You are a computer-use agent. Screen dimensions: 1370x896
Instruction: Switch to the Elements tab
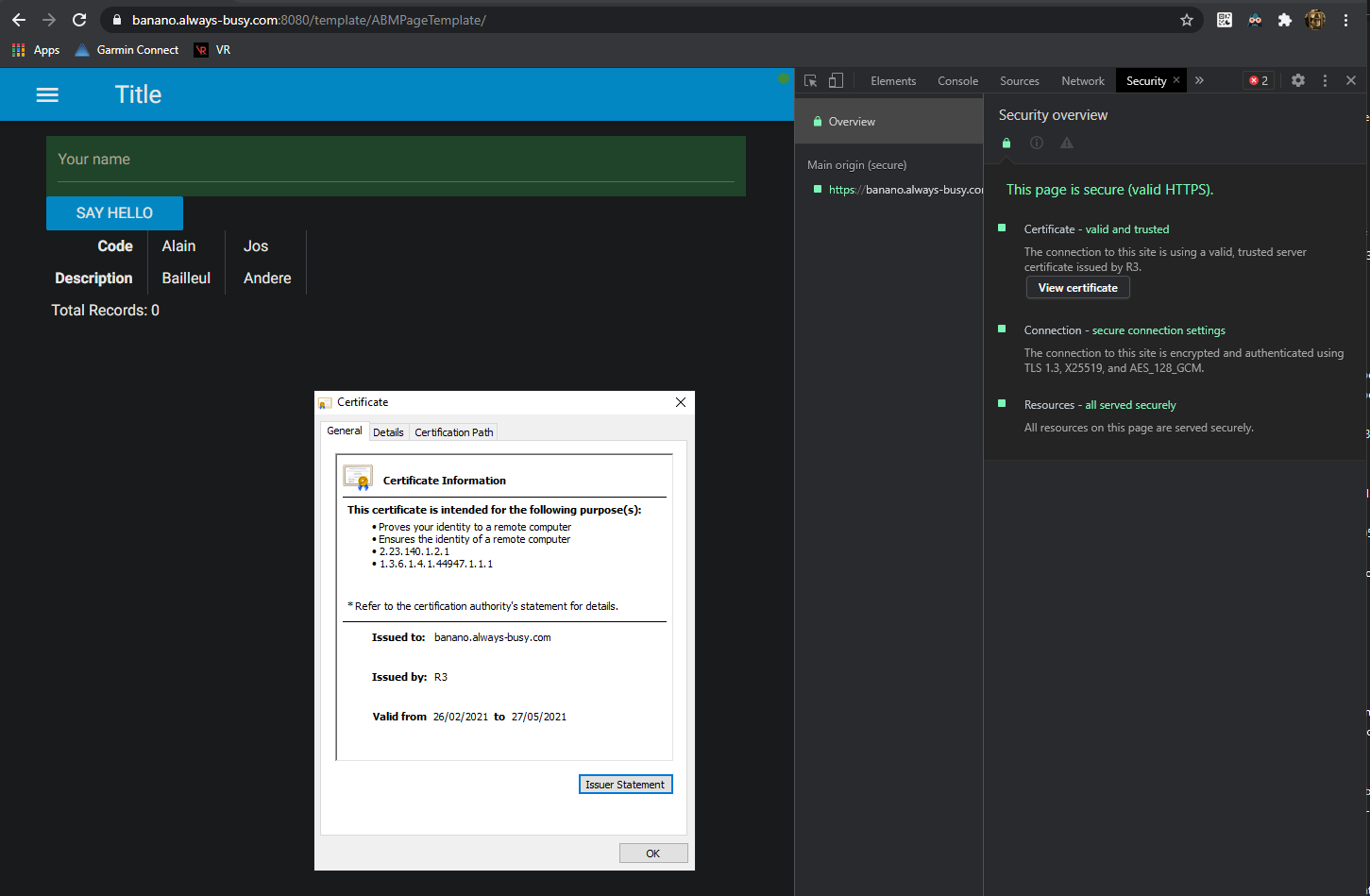893,81
